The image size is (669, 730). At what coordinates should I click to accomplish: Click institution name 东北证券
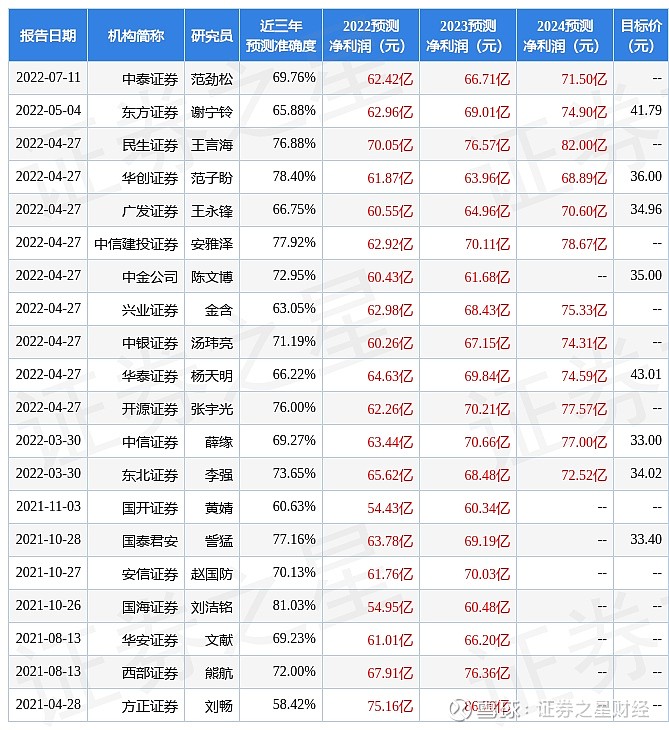click(x=150, y=475)
